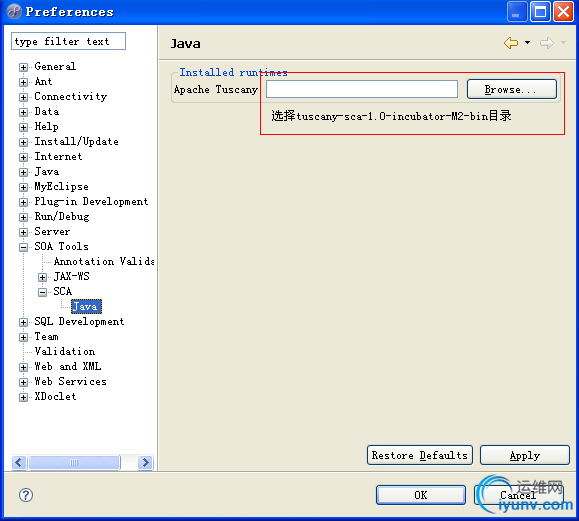
Task: Expand the Plug-in Development node
Action: click(x=23, y=202)
